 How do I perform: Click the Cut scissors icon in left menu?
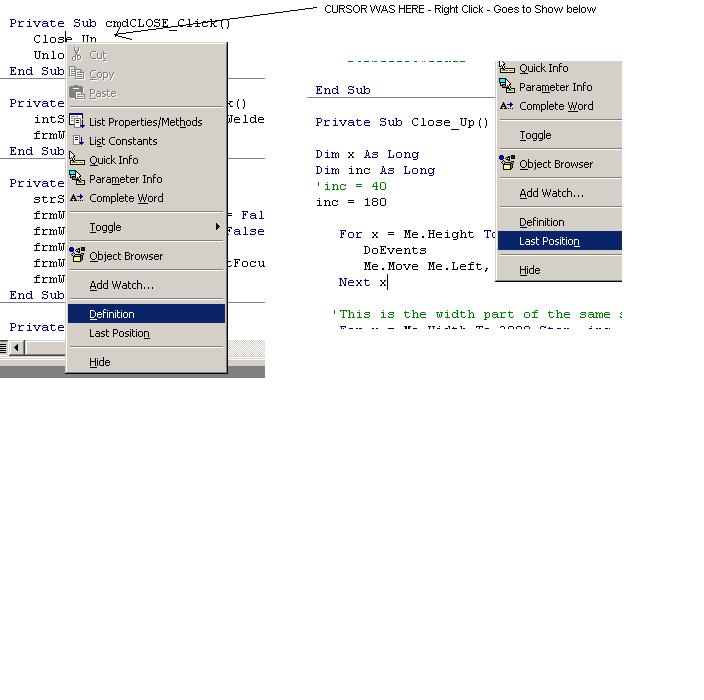pyautogui.click(x=77, y=55)
